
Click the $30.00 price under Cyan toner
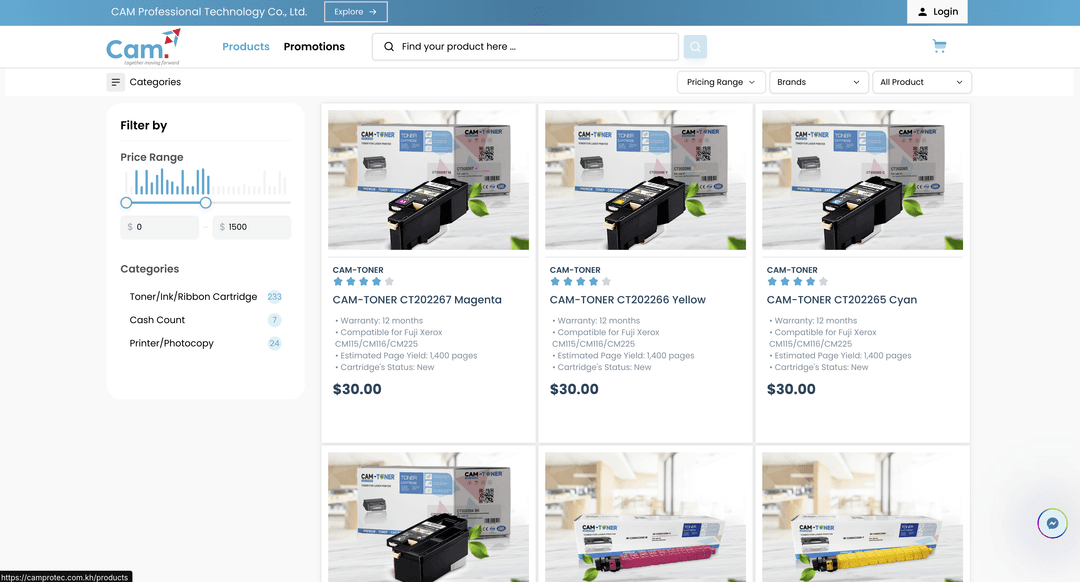pos(791,389)
